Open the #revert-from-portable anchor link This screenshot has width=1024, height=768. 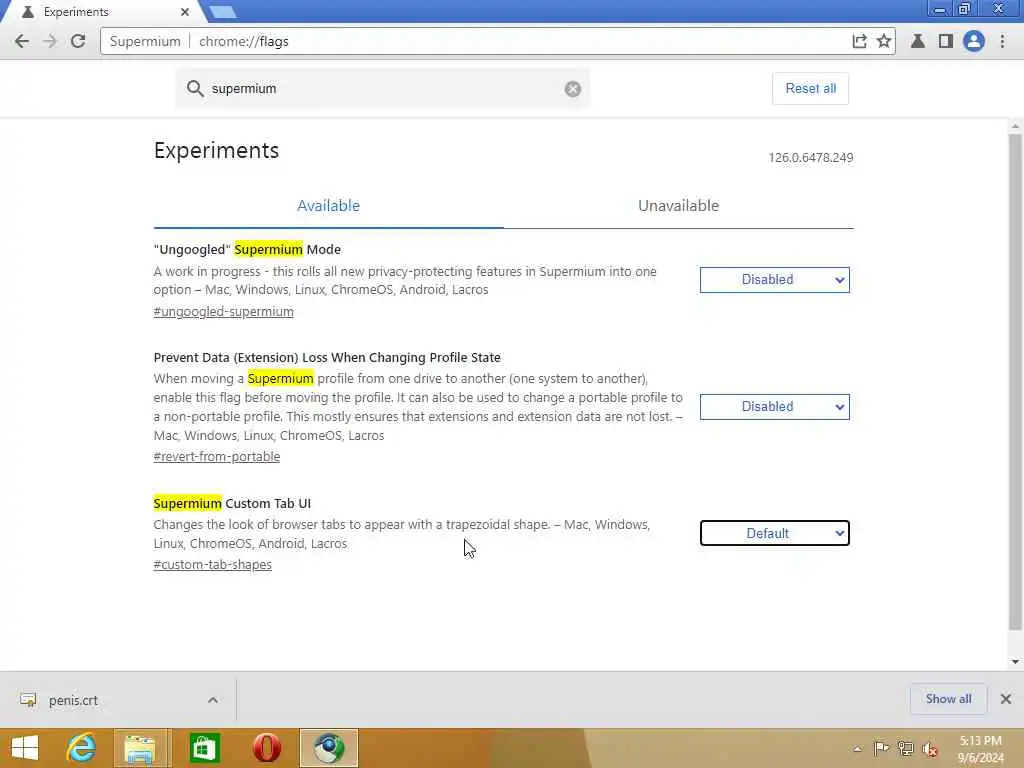click(x=217, y=456)
